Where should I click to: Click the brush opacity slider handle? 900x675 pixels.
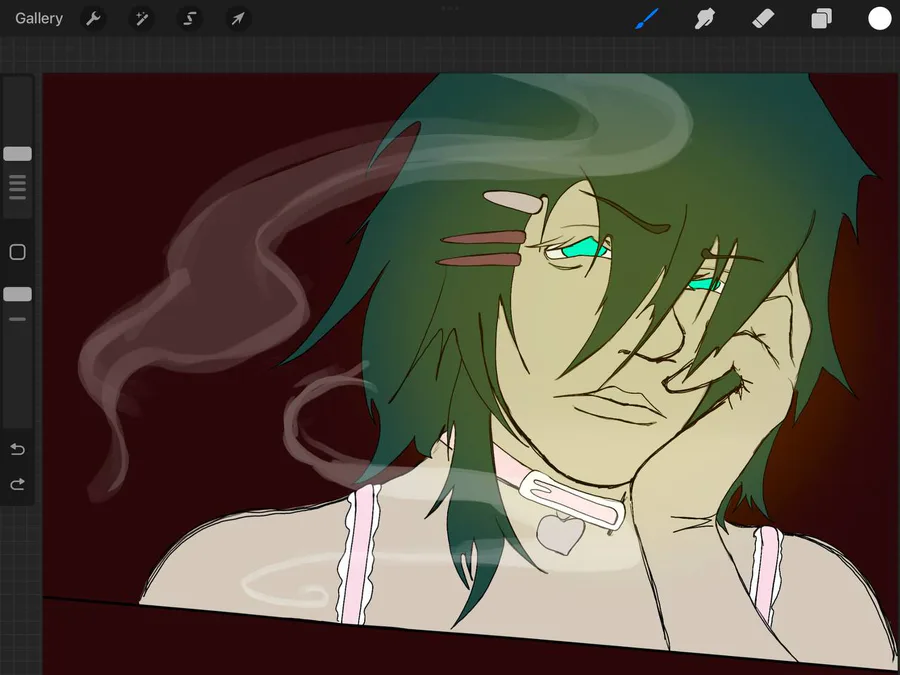(17, 294)
